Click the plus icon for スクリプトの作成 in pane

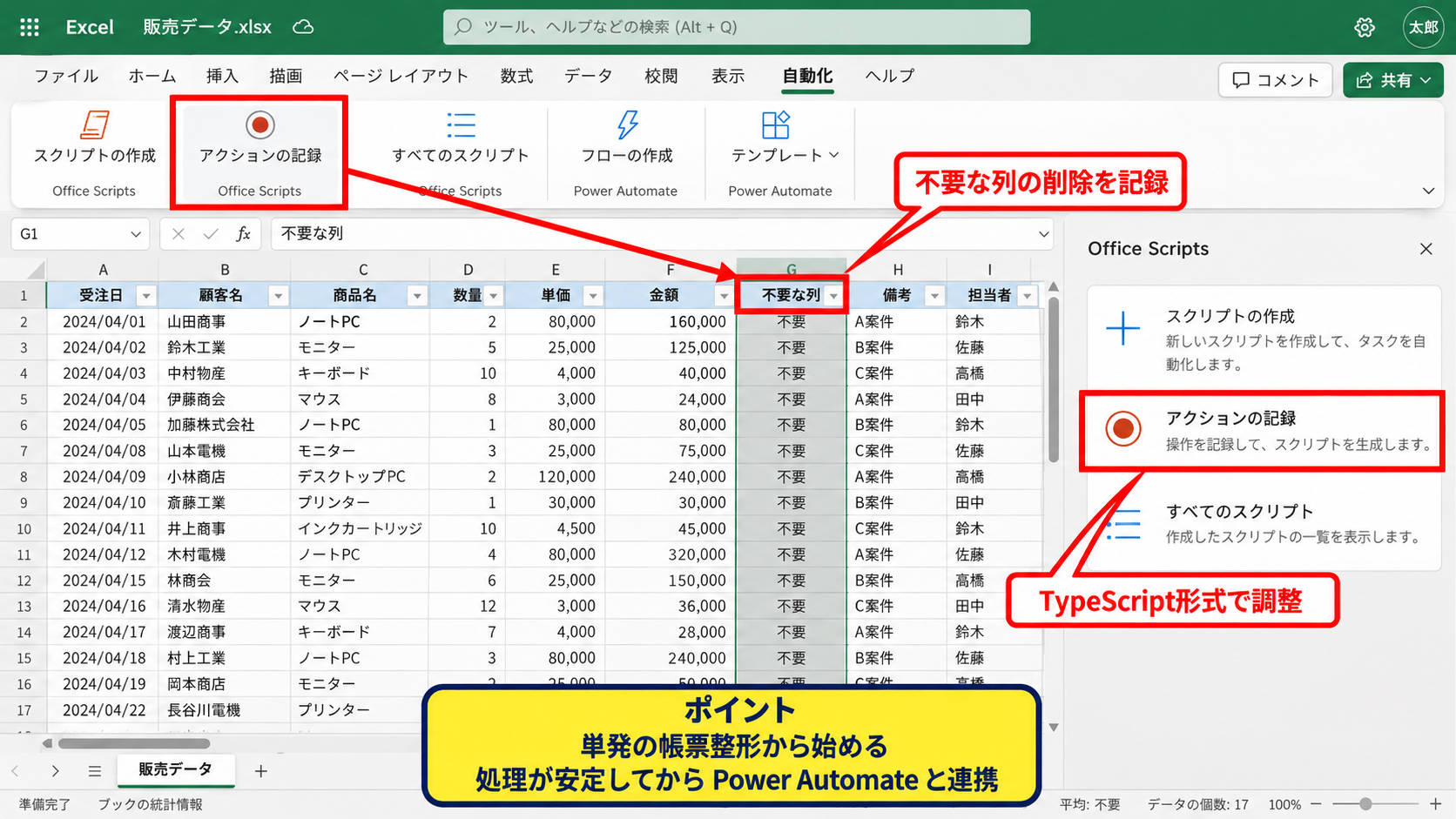[x=1122, y=328]
